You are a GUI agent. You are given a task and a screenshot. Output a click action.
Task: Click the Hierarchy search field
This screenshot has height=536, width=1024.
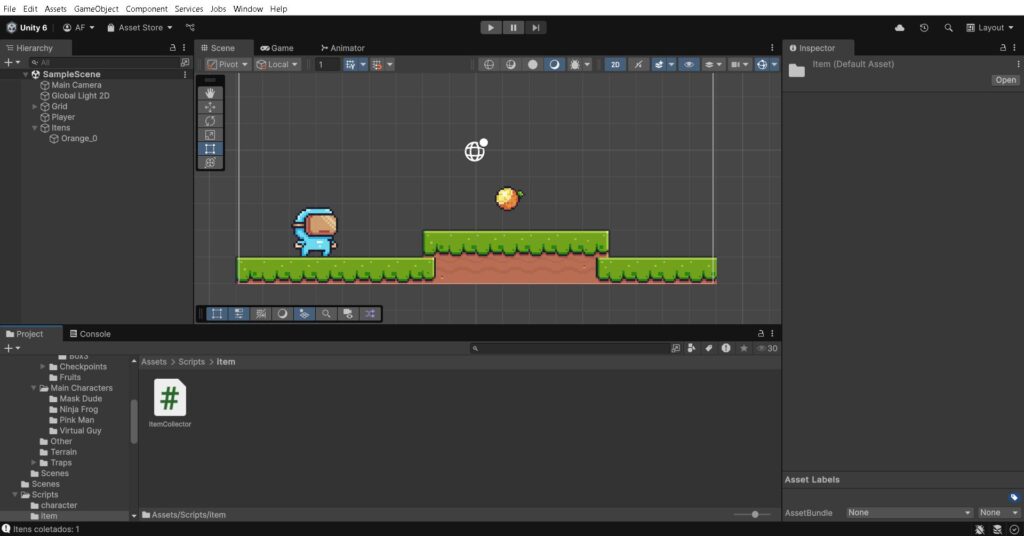click(x=104, y=62)
